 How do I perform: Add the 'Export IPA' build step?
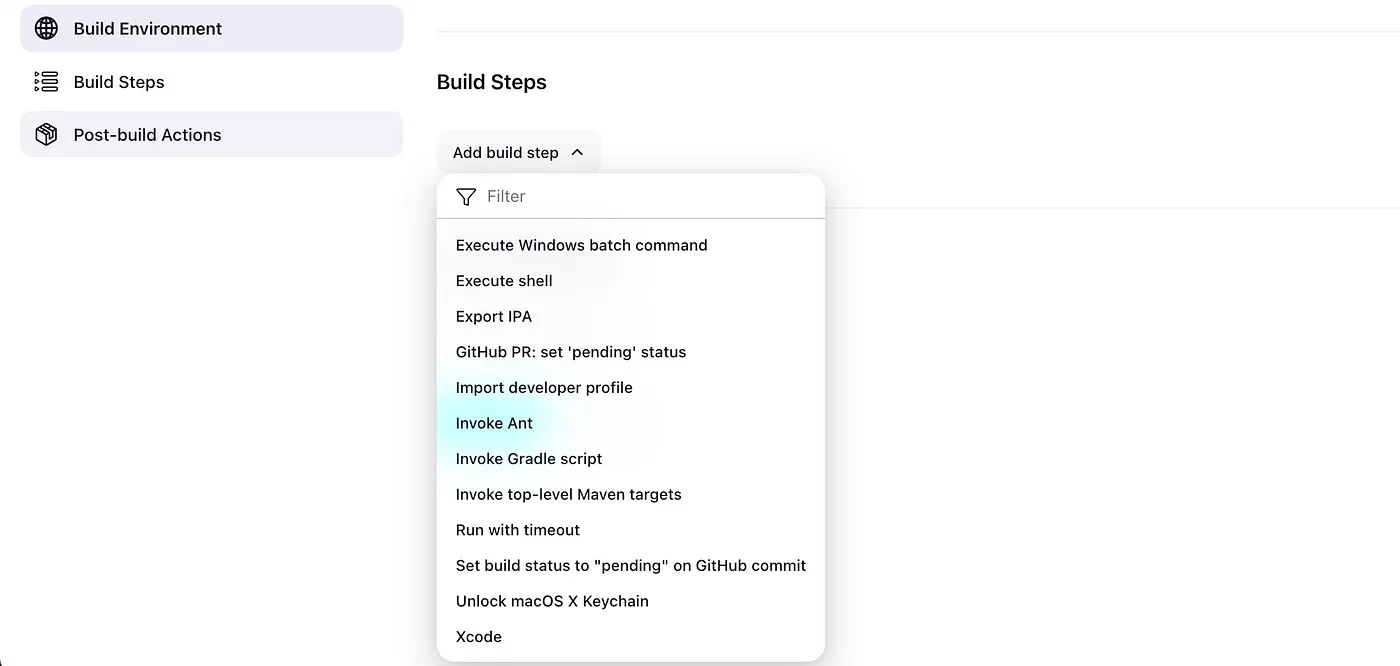(x=493, y=316)
